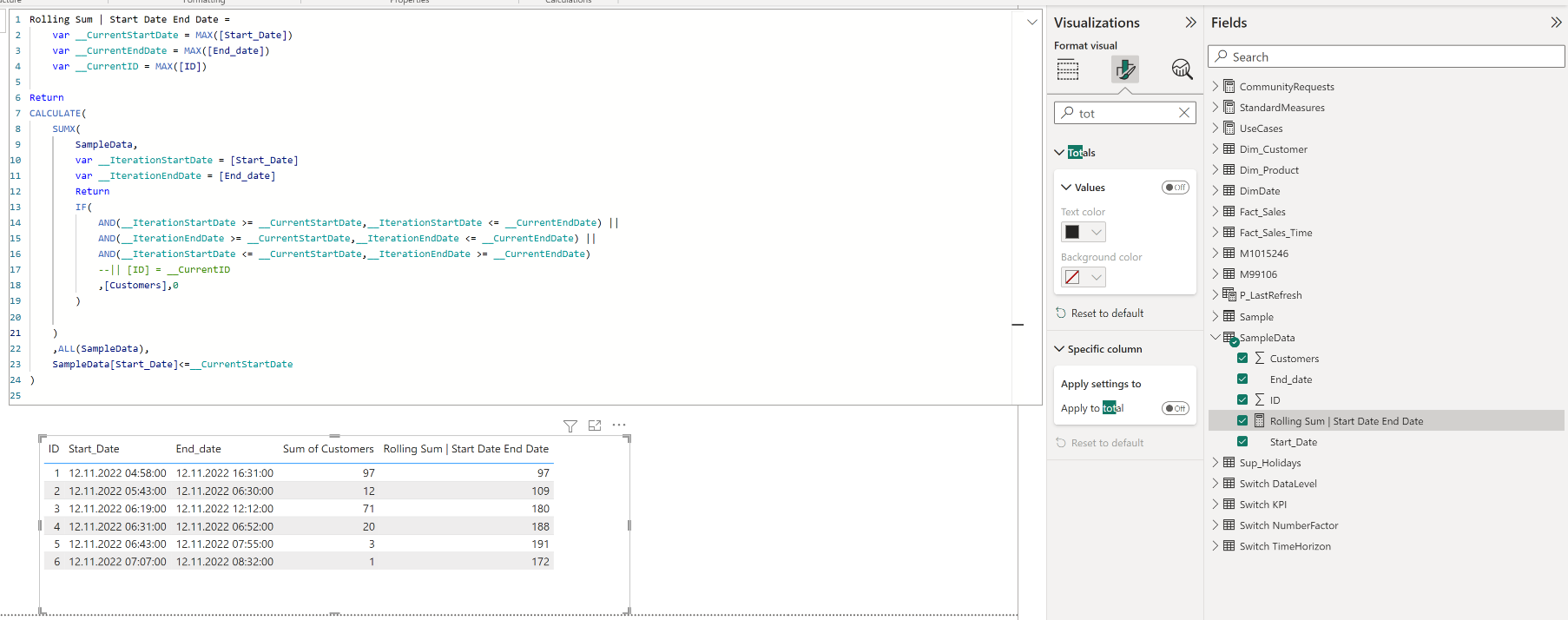
Task: Click the P_LastRefresh table icon
Action: pyautogui.click(x=1229, y=294)
